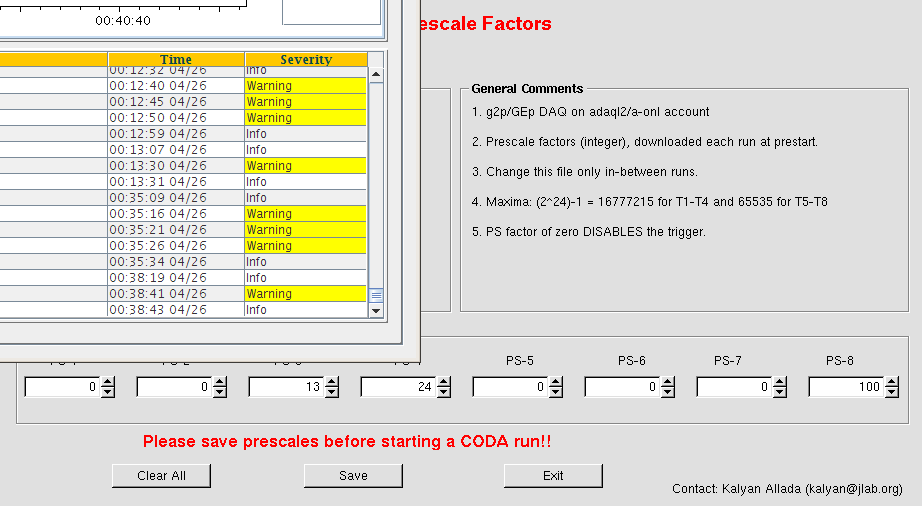Click the Save button
Image resolution: width=922 pixels, height=506 pixels.
coord(353,475)
